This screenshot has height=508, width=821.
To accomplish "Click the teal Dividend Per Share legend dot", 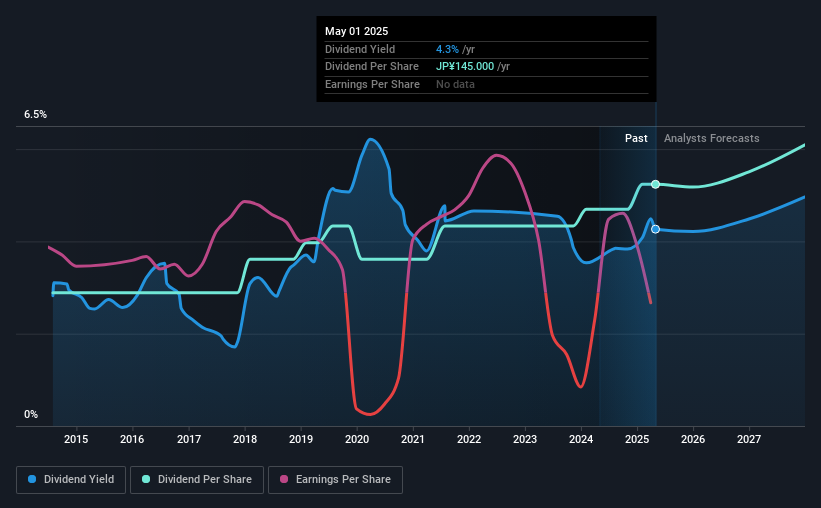I will pos(146,479).
